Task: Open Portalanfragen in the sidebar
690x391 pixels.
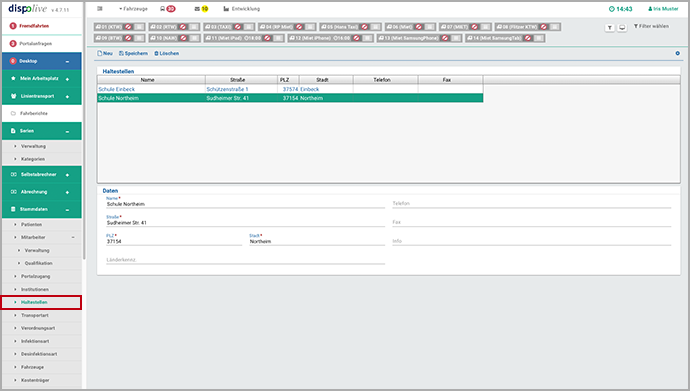Action: point(42,44)
